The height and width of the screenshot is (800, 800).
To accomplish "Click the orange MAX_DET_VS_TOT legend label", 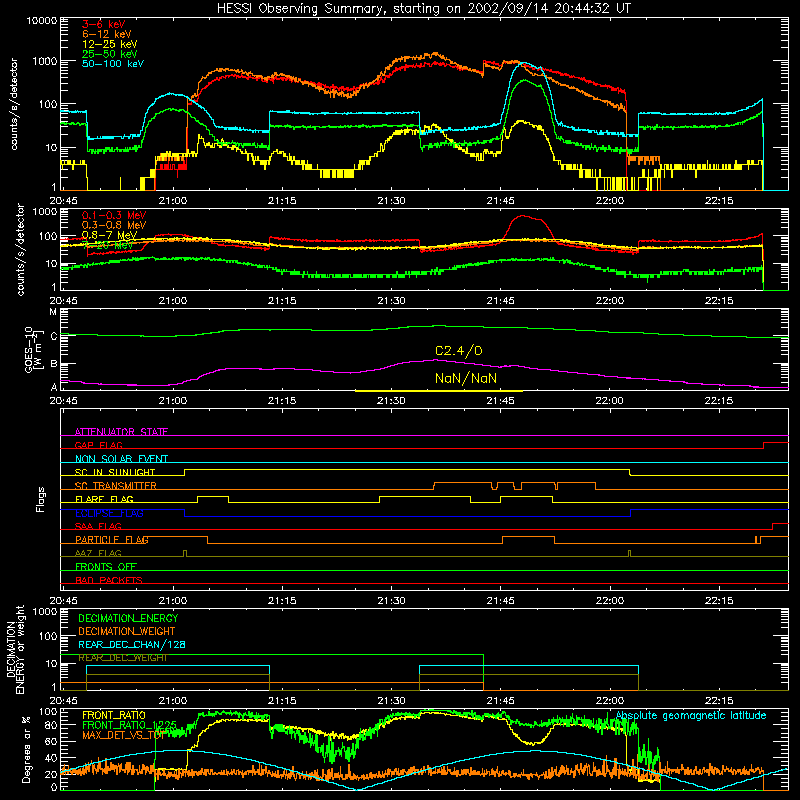I will pyautogui.click(x=123, y=735).
